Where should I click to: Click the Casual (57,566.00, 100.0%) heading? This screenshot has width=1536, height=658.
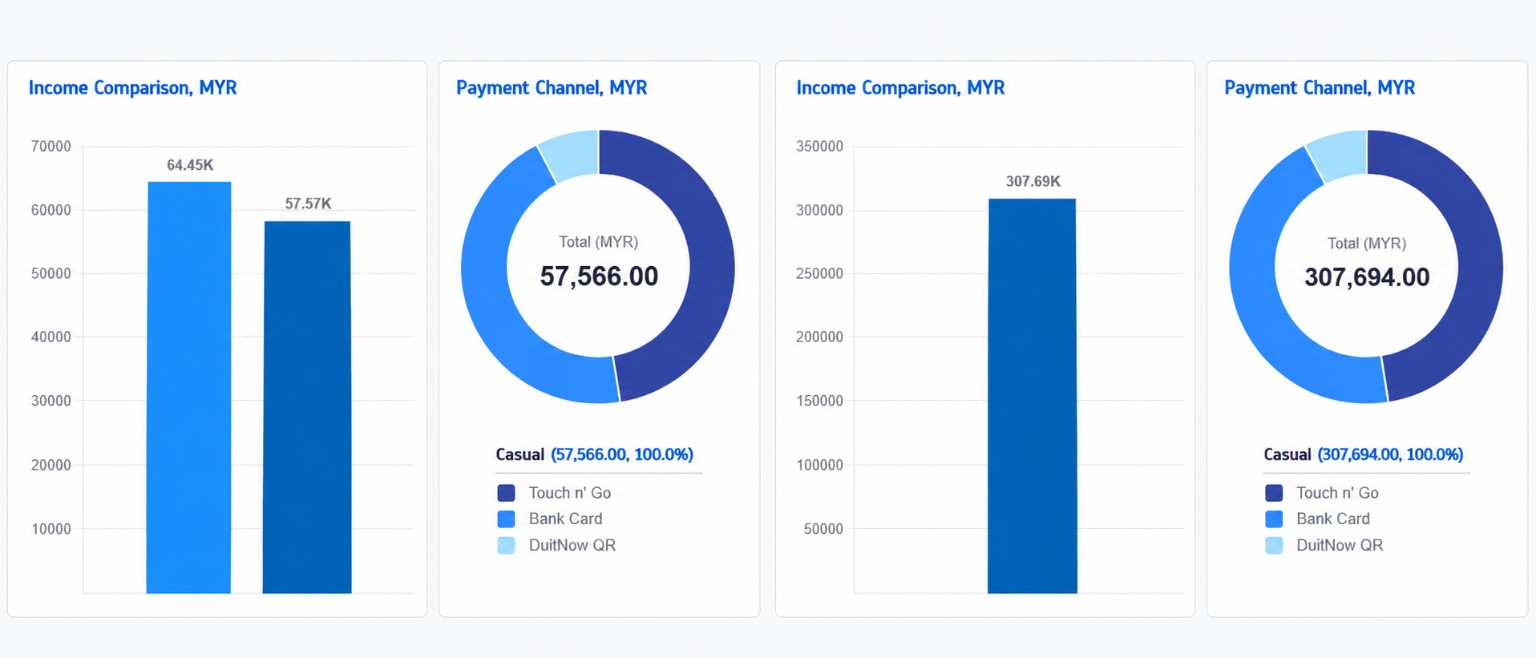[x=595, y=454]
